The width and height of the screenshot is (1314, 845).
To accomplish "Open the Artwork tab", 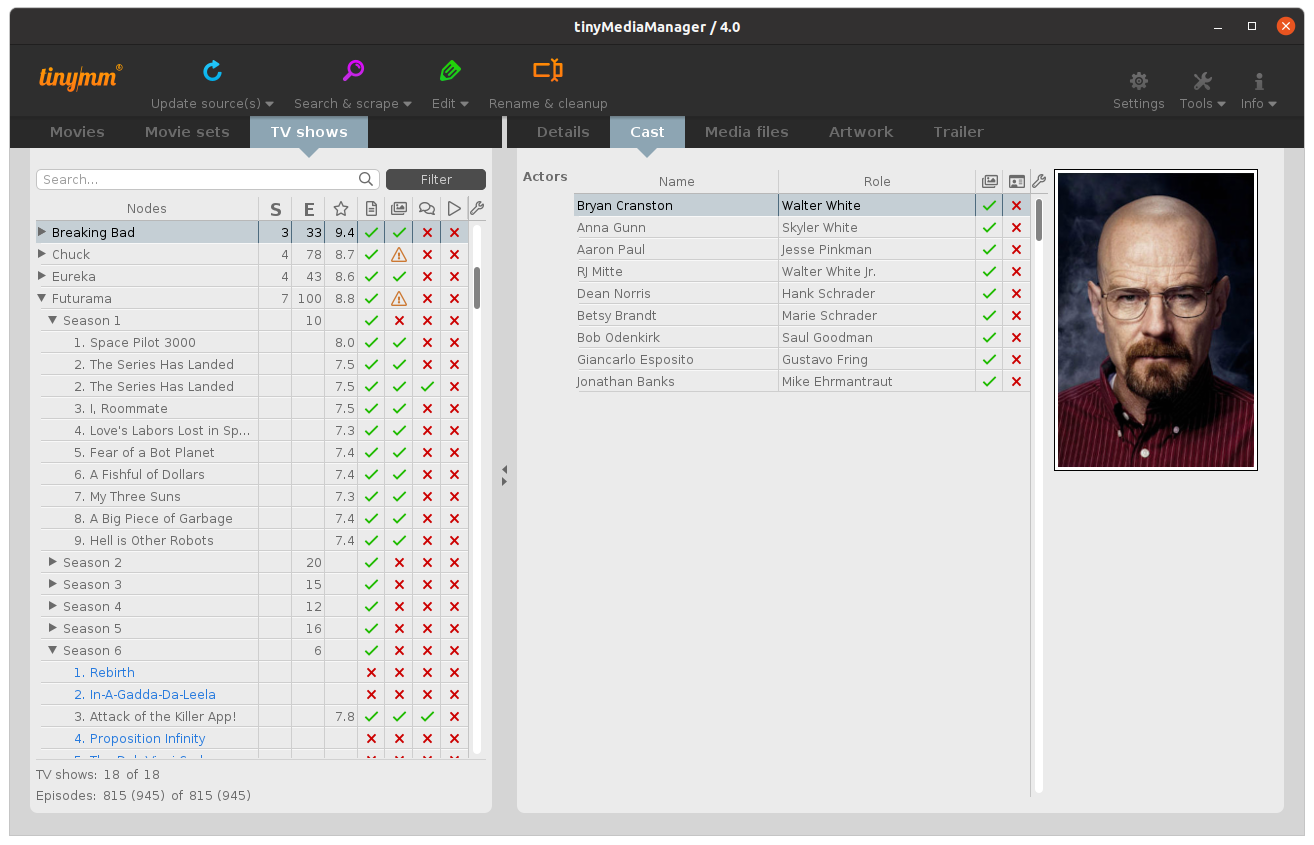I will click(860, 132).
